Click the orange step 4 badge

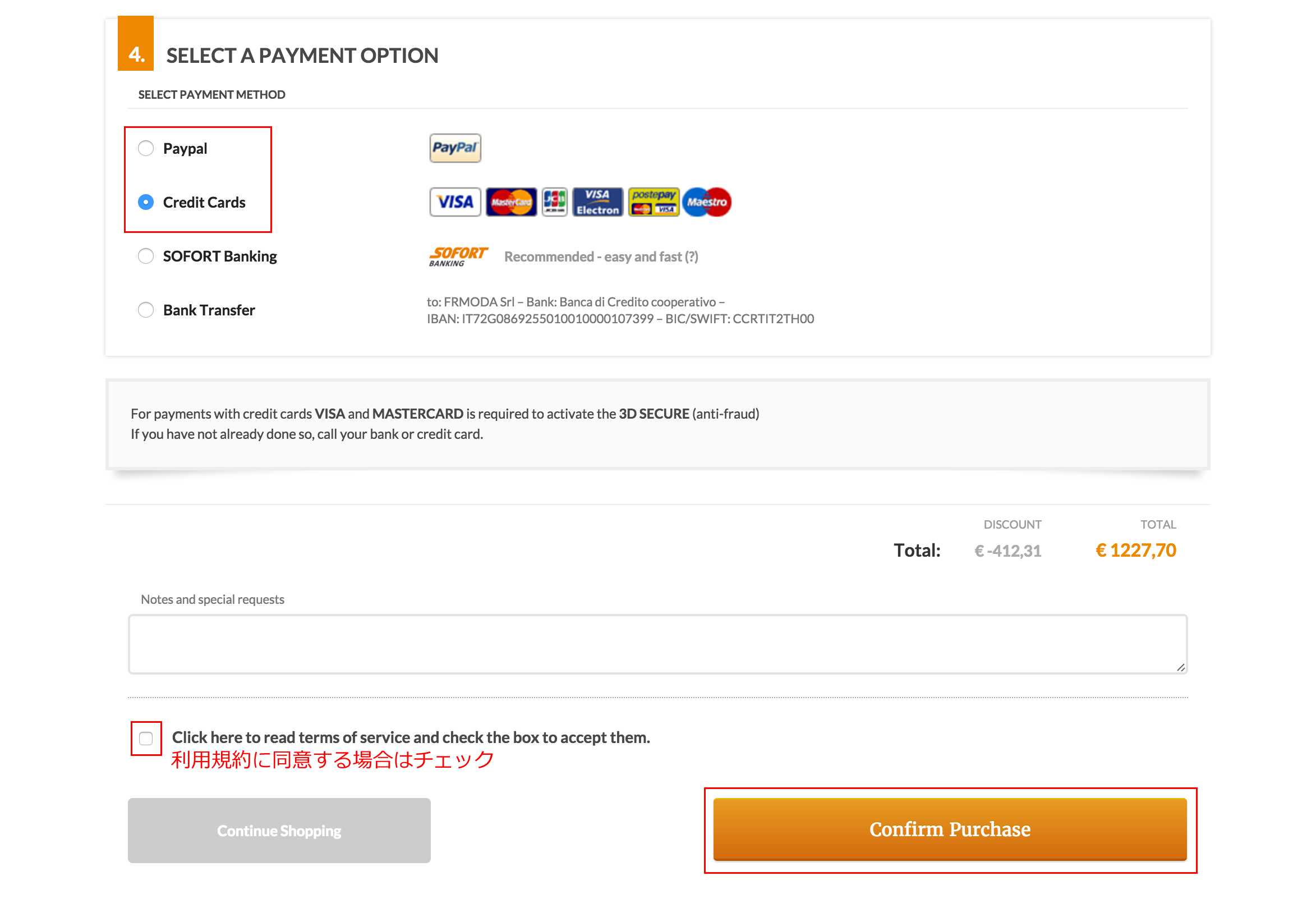point(135,43)
